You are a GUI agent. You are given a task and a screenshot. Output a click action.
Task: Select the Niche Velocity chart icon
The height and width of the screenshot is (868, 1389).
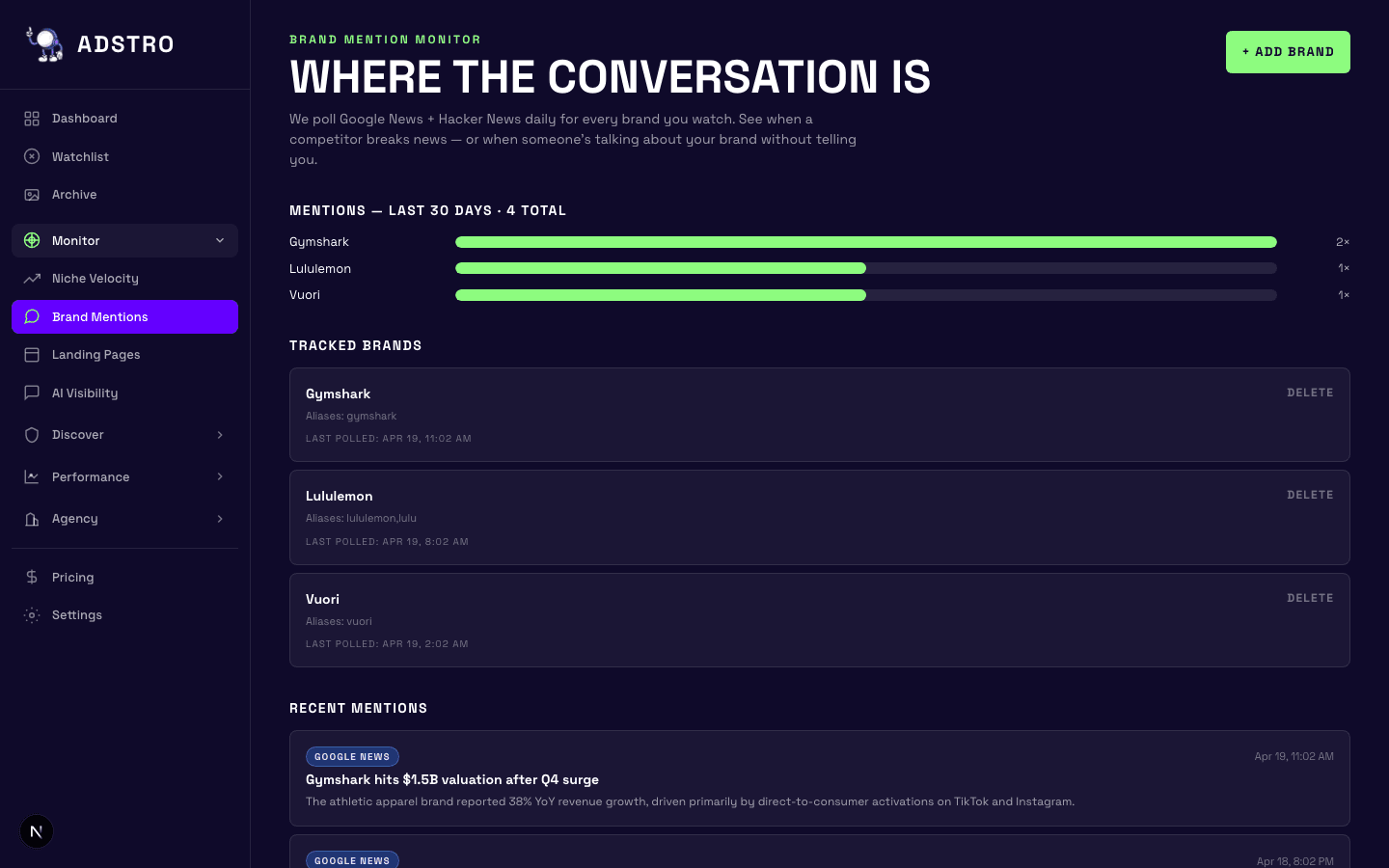pyautogui.click(x=31, y=278)
